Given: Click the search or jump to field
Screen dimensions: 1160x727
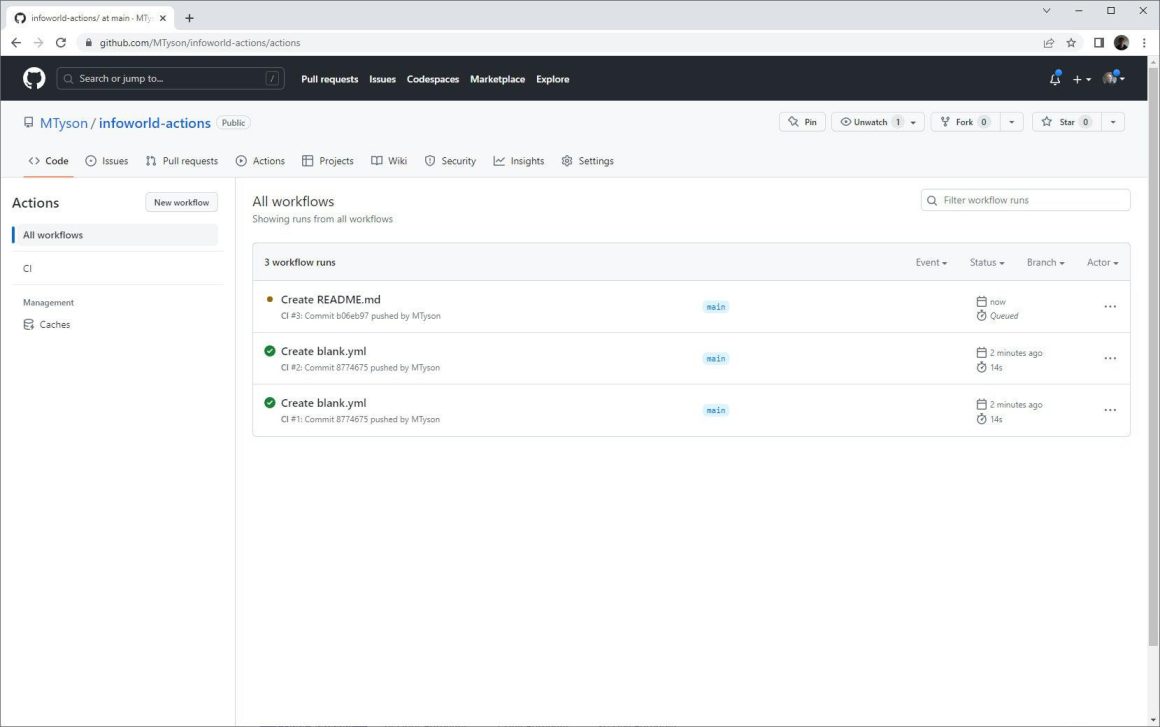Looking at the screenshot, I should tap(170, 78).
